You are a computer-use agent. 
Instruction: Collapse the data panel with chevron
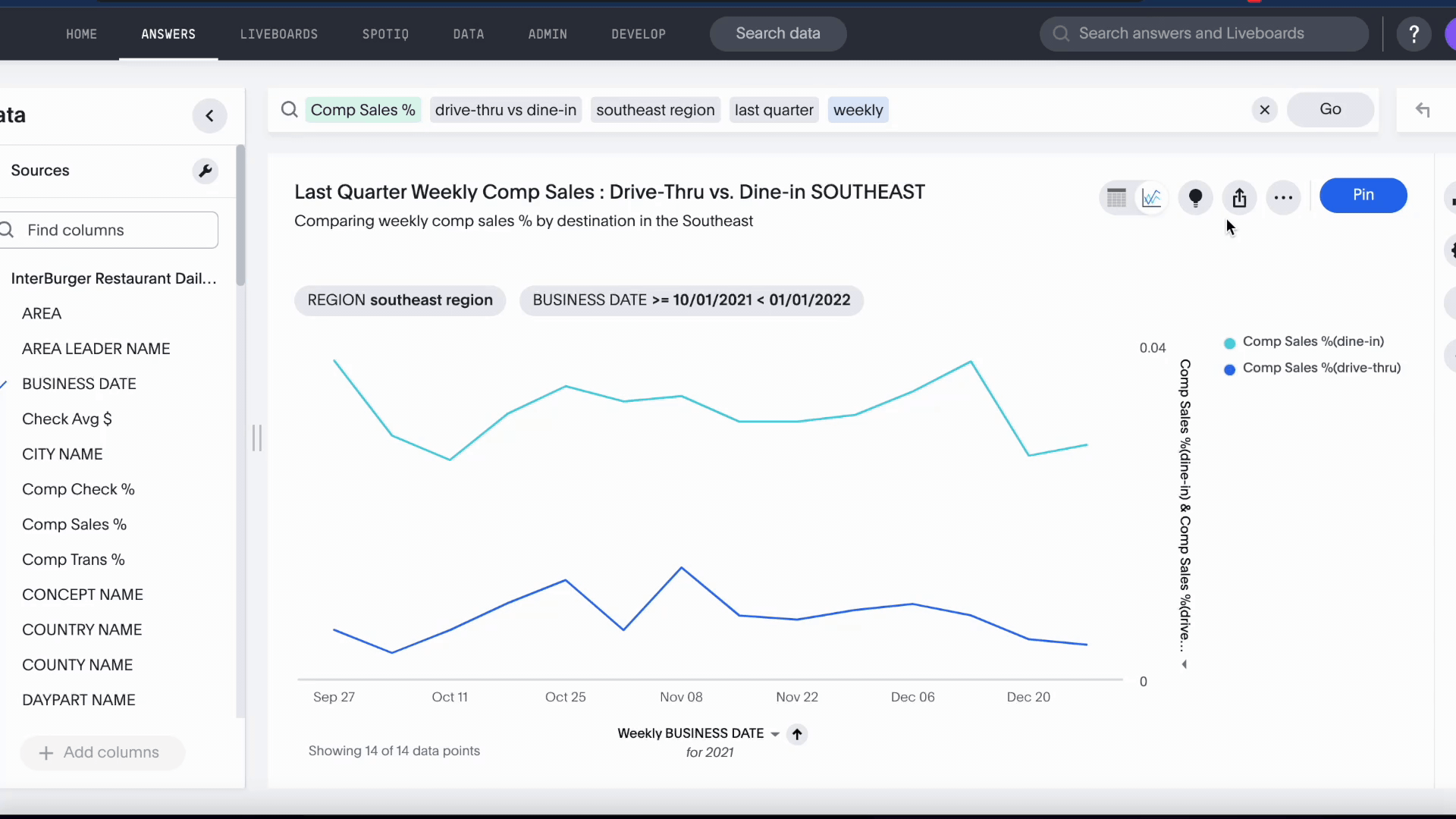coord(210,116)
